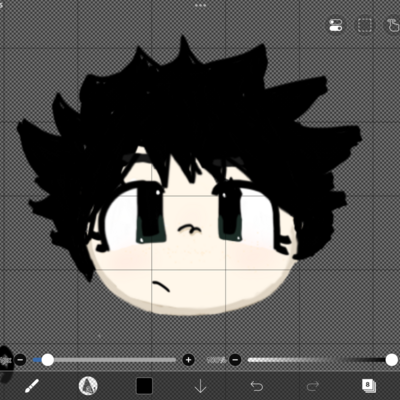400x400 pixels.
Task: Tap the character's small nose mark on canvas
Action: (189, 229)
